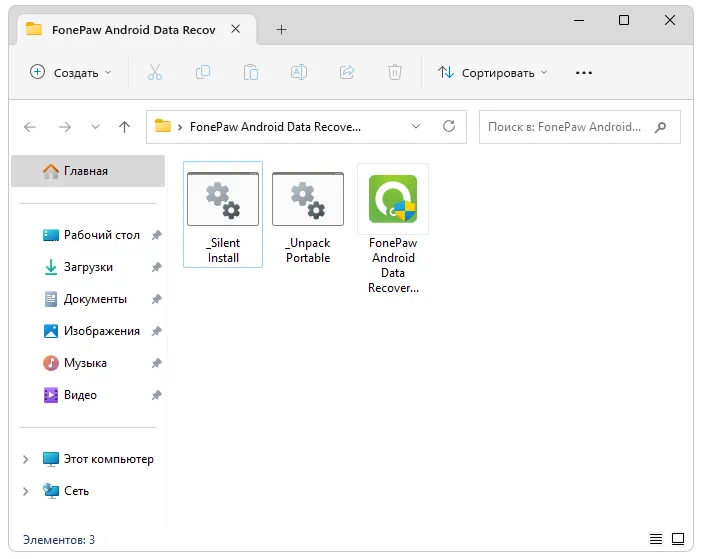
Task: Close the Explorer window
Action: click(670, 20)
